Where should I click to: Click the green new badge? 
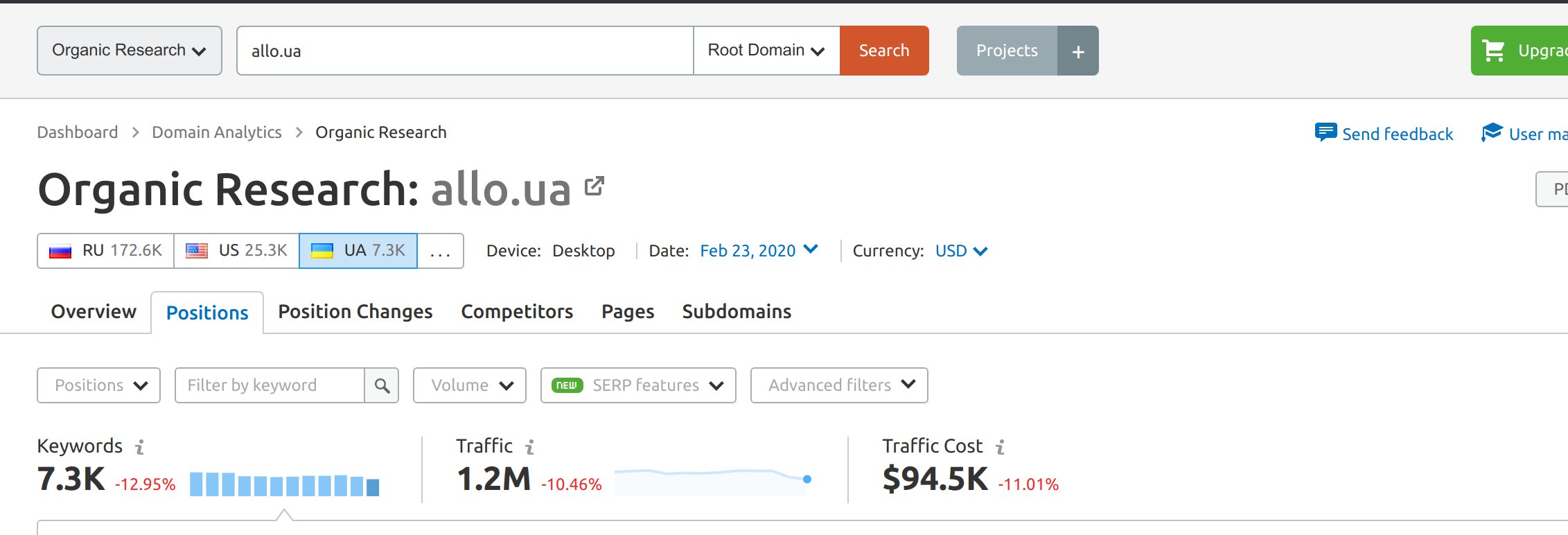tap(567, 385)
